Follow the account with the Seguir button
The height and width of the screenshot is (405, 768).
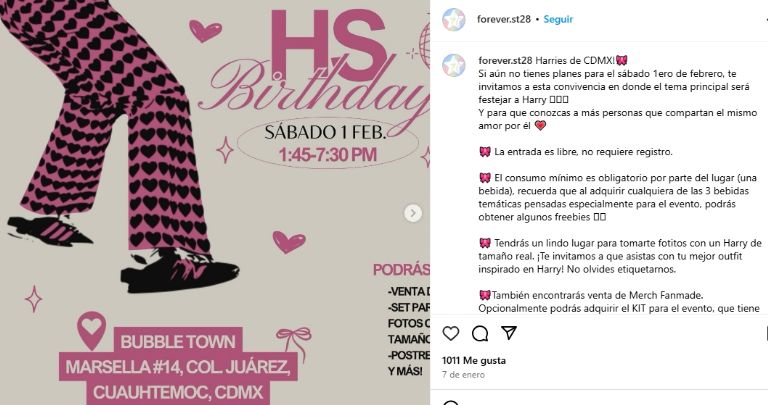(x=558, y=19)
